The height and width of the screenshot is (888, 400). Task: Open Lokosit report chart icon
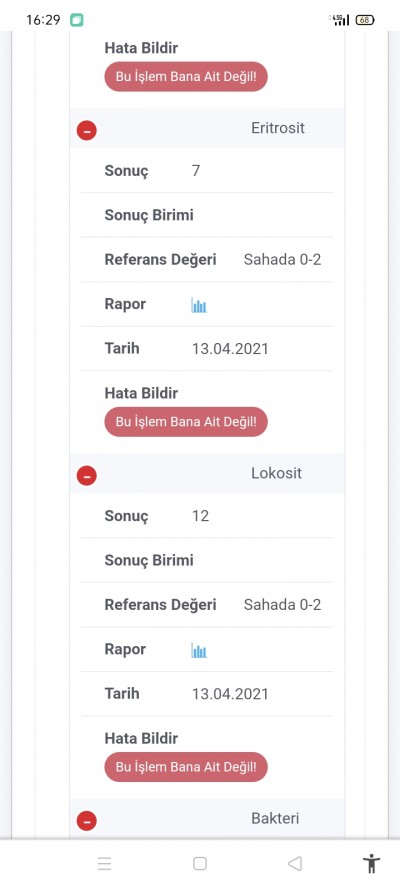(x=199, y=651)
